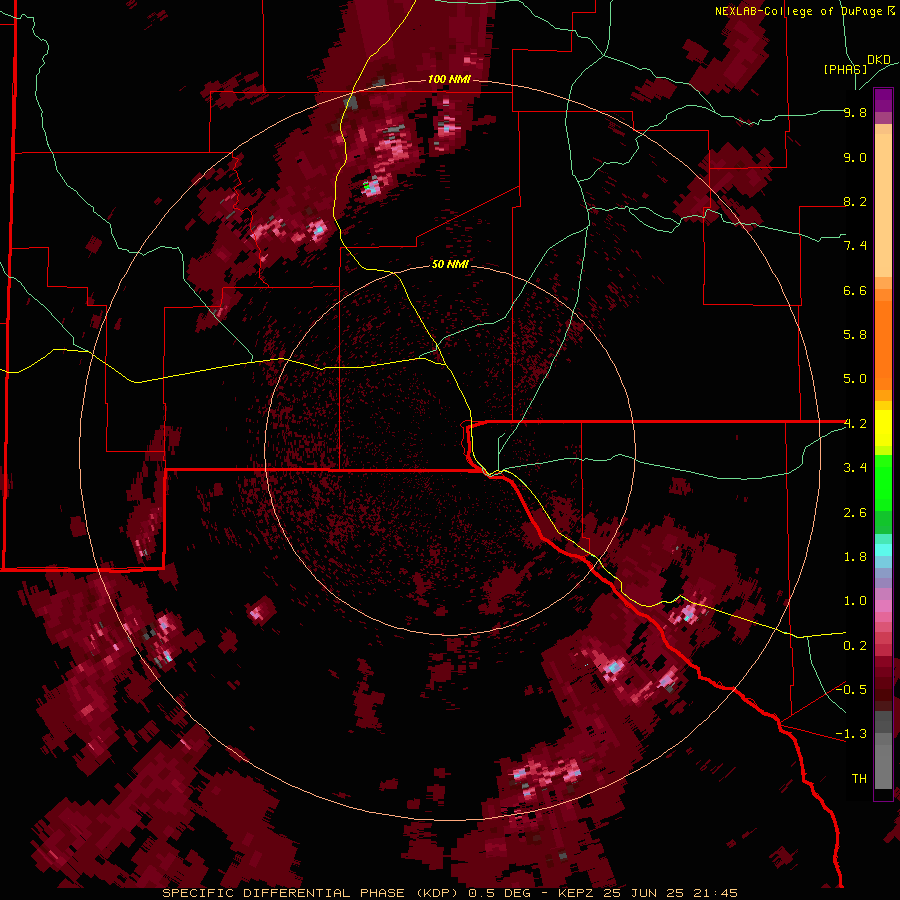Select the 4.2 scale value
Image resolution: width=900 pixels, height=900 pixels.
coord(855,424)
